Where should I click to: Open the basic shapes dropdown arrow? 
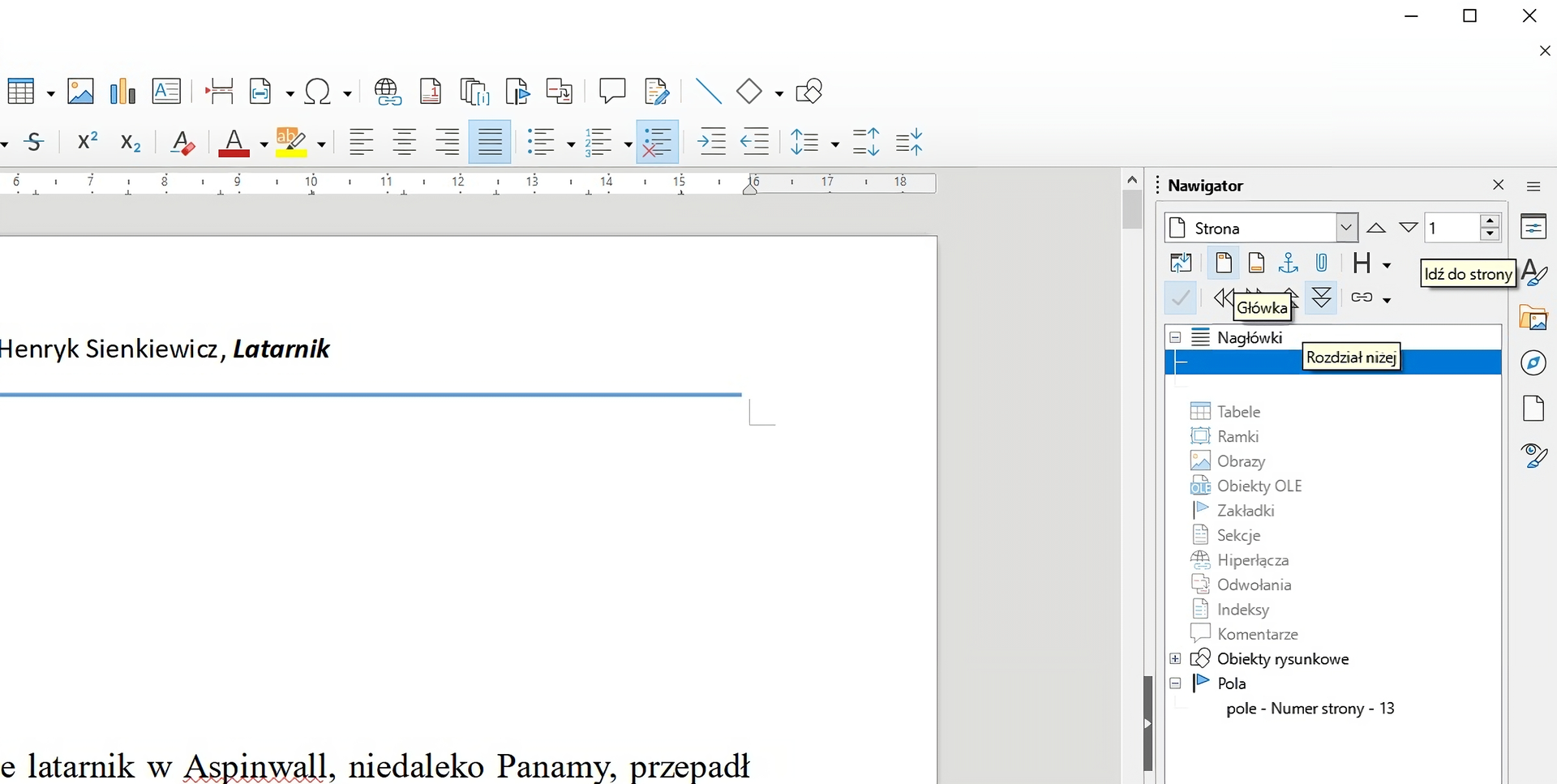pos(778,93)
